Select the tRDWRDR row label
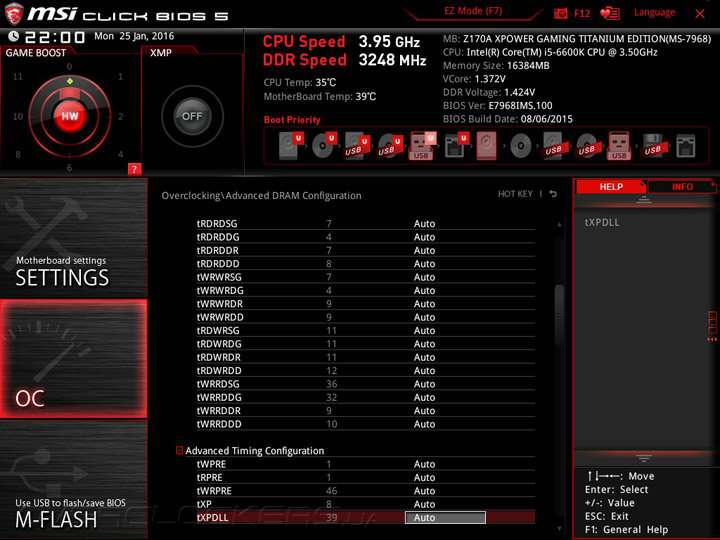This screenshot has width=720, height=540. [219, 357]
